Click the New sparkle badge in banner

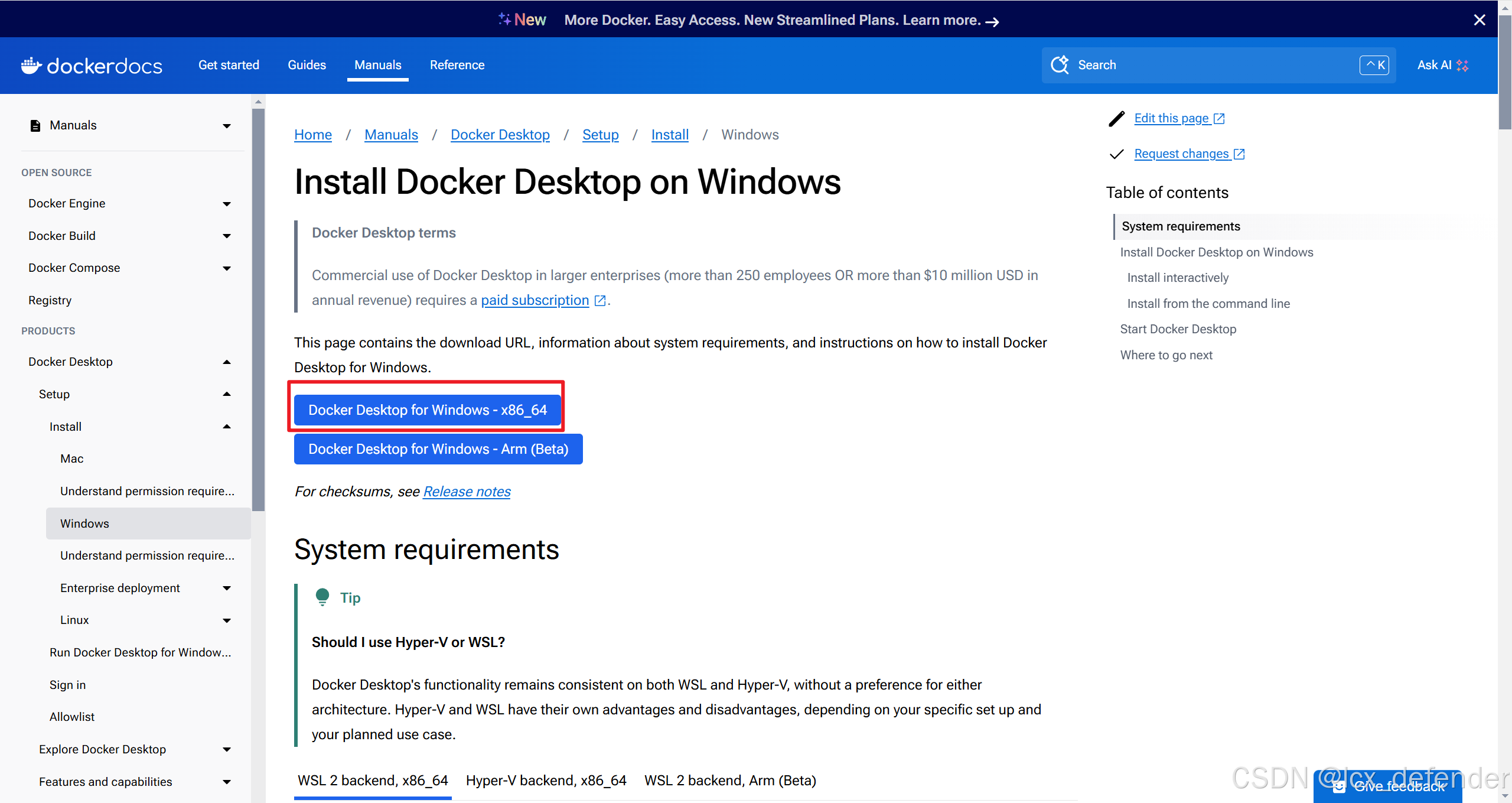[522, 20]
